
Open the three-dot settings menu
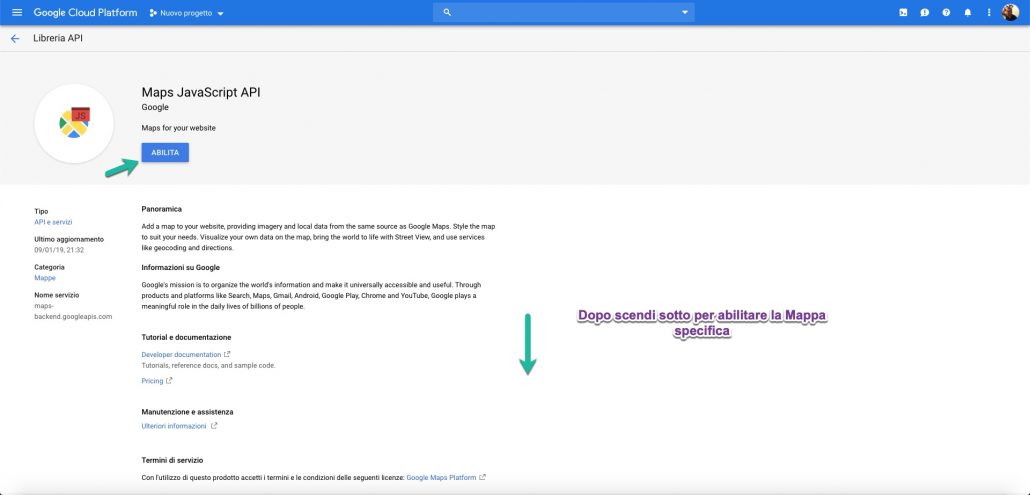click(989, 12)
